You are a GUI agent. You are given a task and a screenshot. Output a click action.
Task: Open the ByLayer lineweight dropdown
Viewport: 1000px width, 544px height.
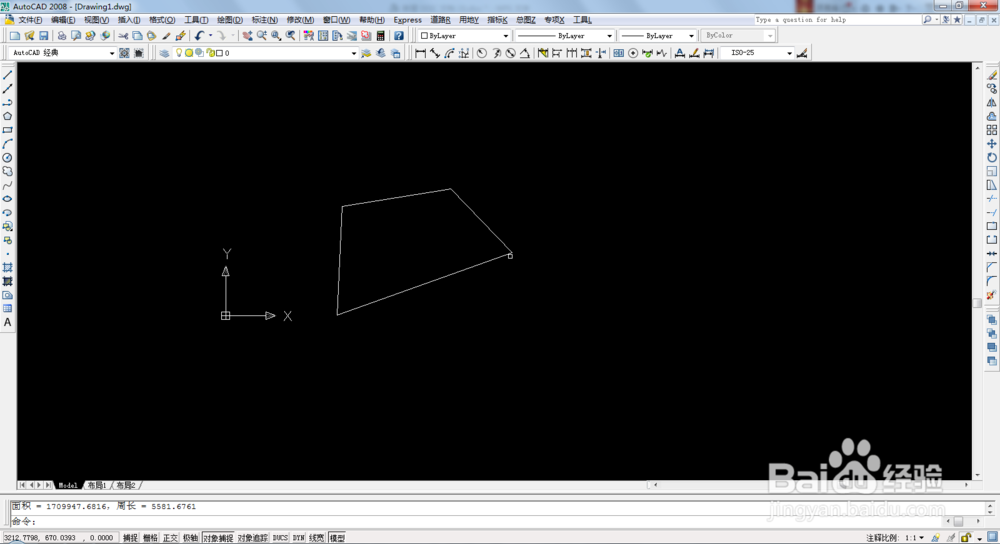point(691,36)
